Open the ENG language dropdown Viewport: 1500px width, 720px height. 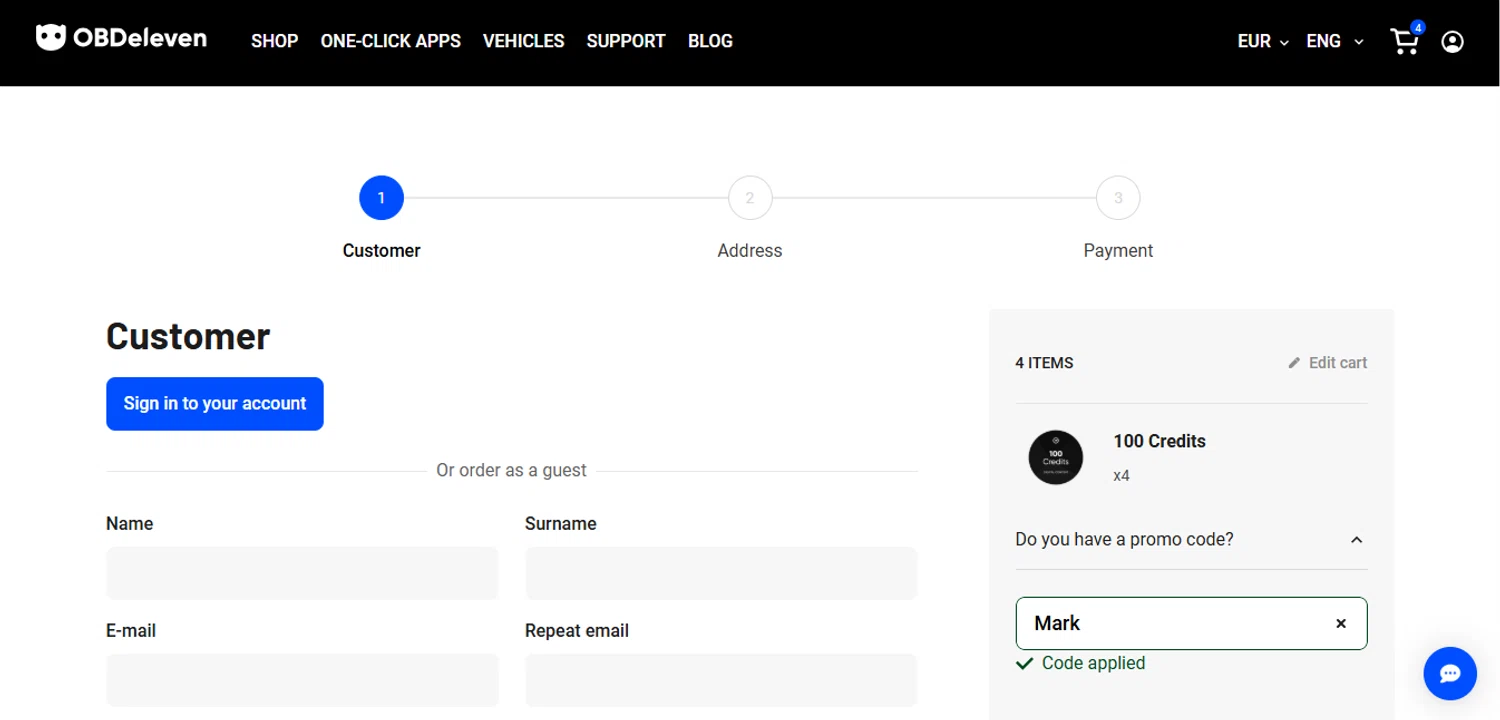coord(1334,41)
